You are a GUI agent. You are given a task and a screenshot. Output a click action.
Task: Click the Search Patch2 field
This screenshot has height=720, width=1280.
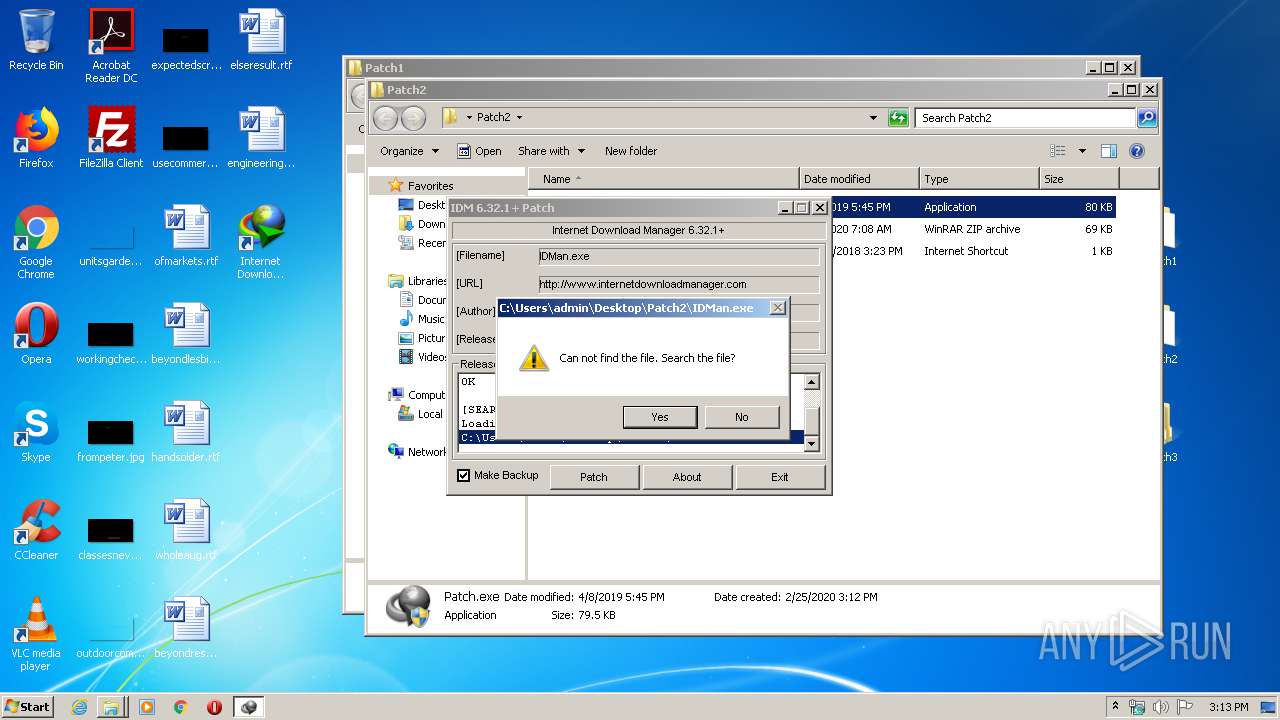pos(1026,118)
